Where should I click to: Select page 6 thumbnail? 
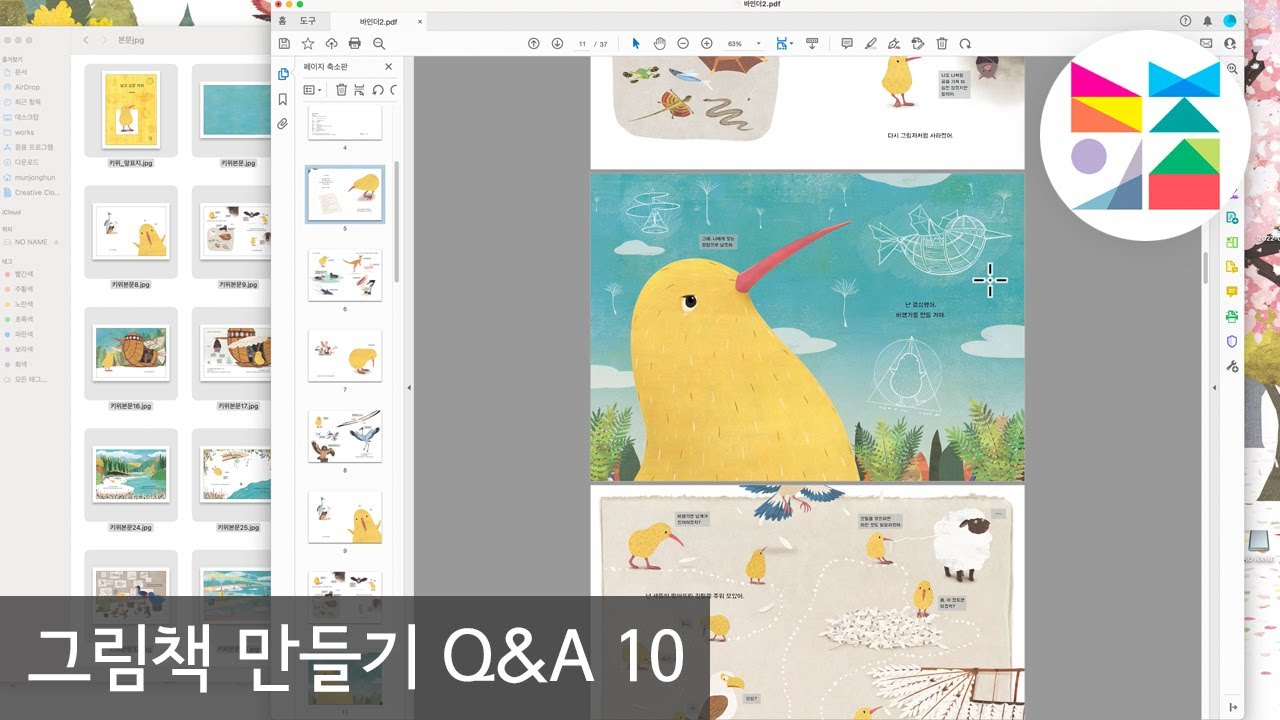pos(345,275)
